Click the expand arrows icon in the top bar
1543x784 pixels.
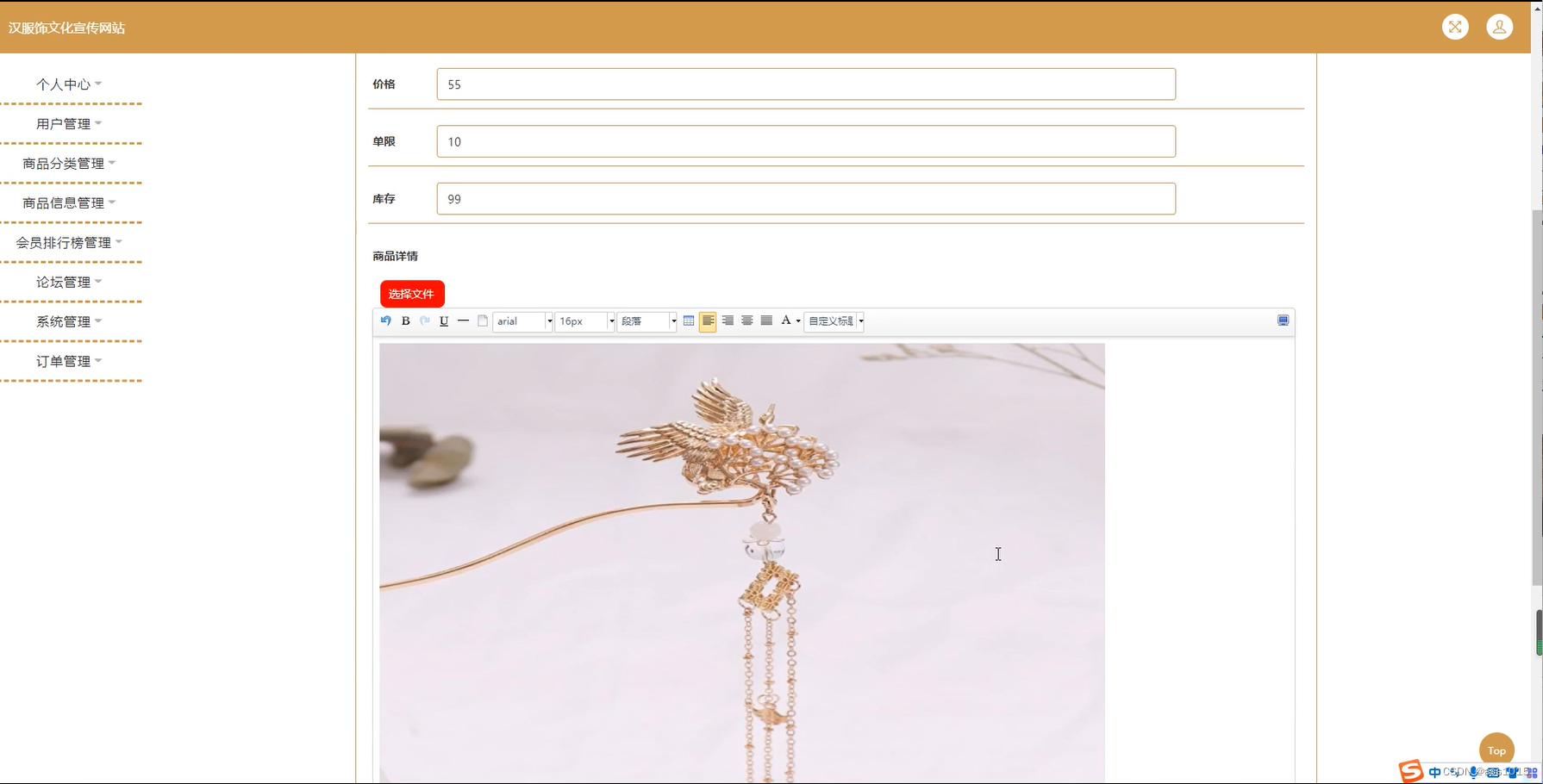[x=1455, y=27]
